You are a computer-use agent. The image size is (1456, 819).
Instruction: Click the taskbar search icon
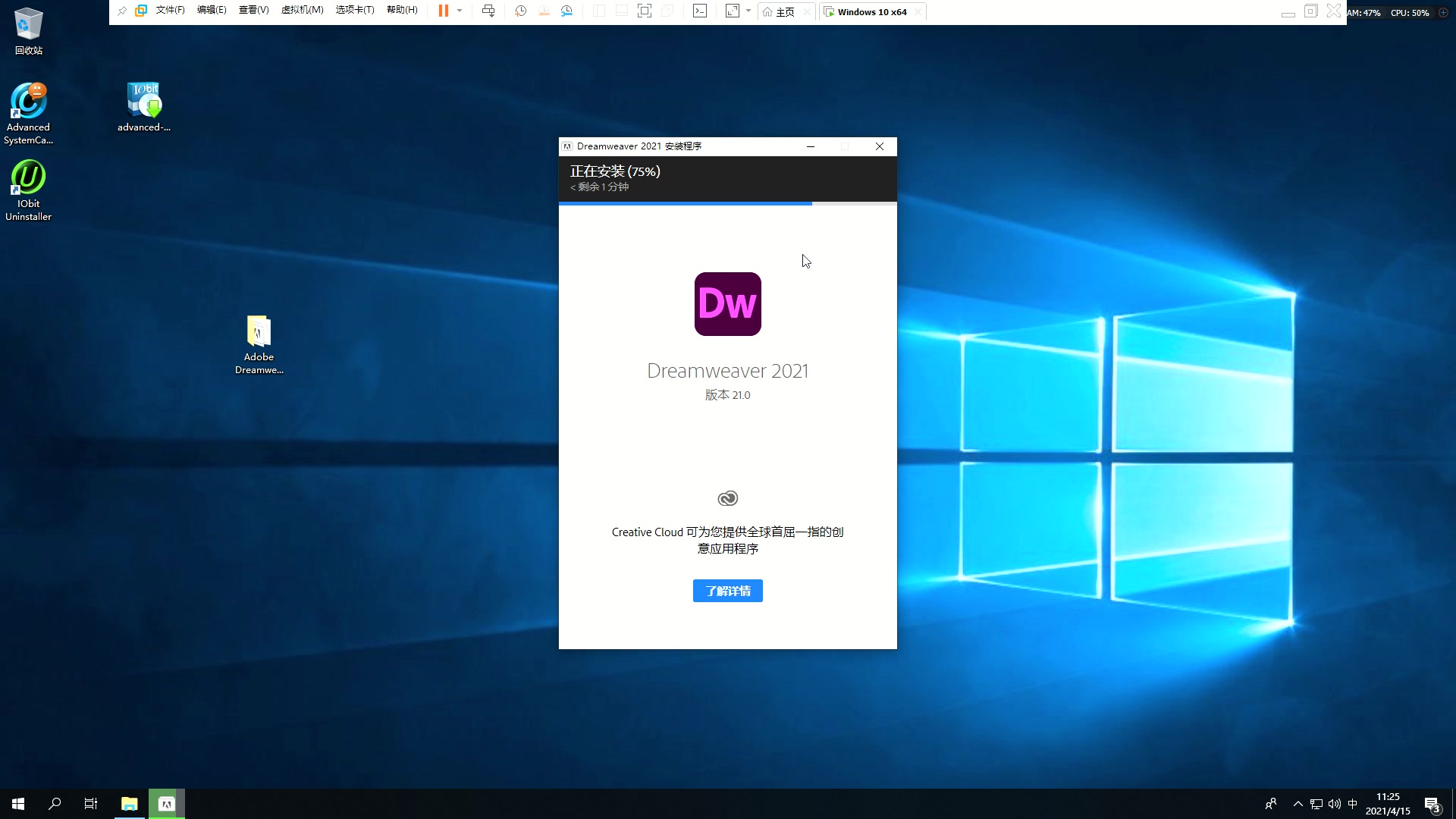(x=55, y=804)
